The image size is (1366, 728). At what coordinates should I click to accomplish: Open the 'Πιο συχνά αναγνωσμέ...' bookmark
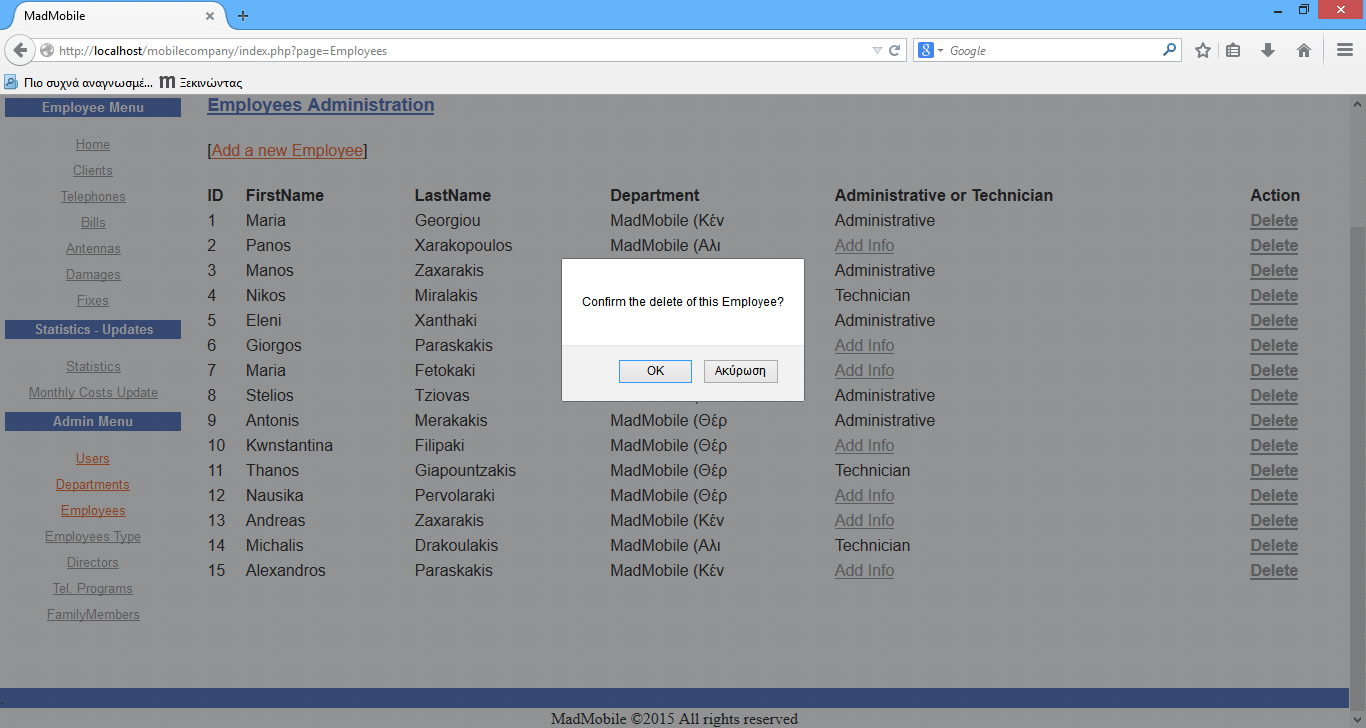(x=79, y=82)
